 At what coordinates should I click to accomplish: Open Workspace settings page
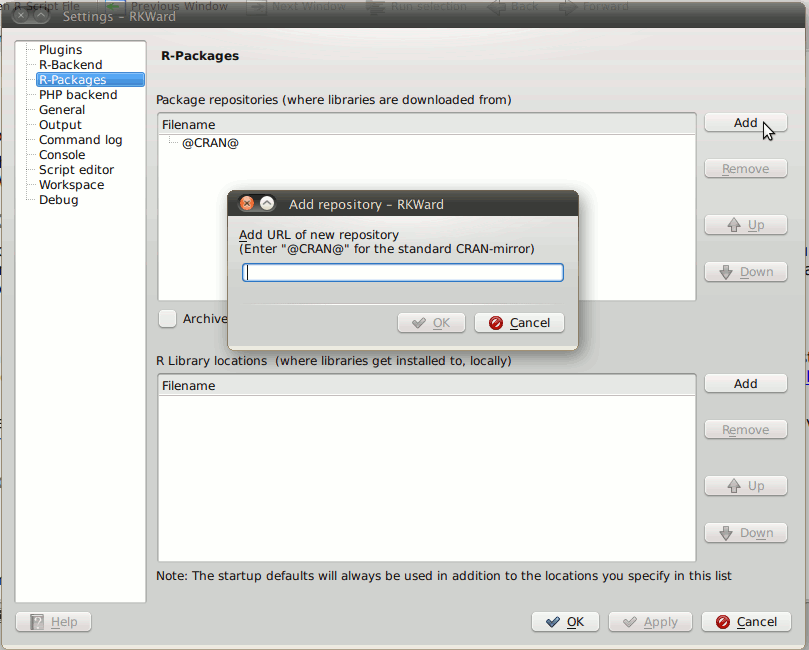point(71,185)
